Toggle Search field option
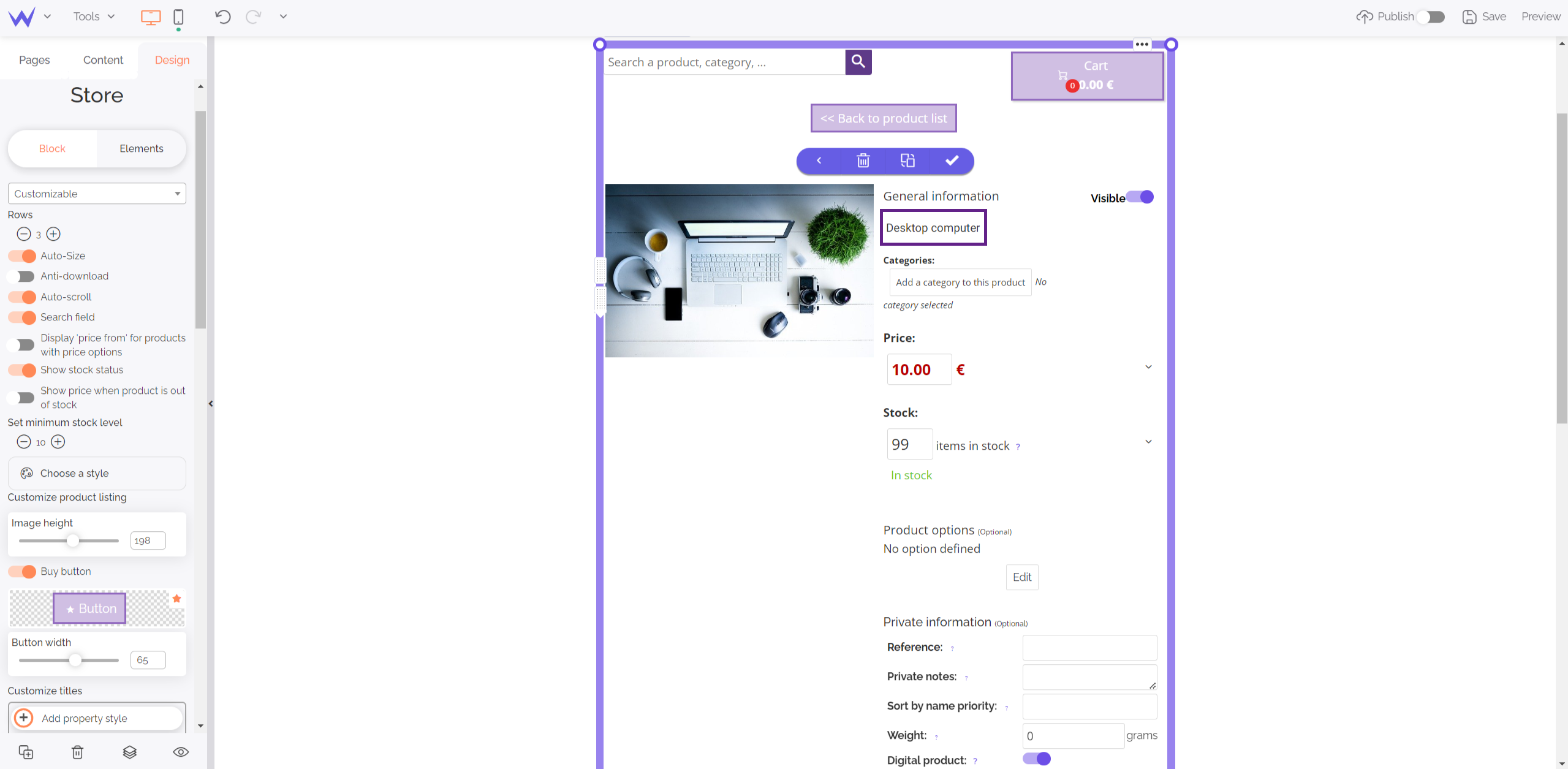 [22, 317]
